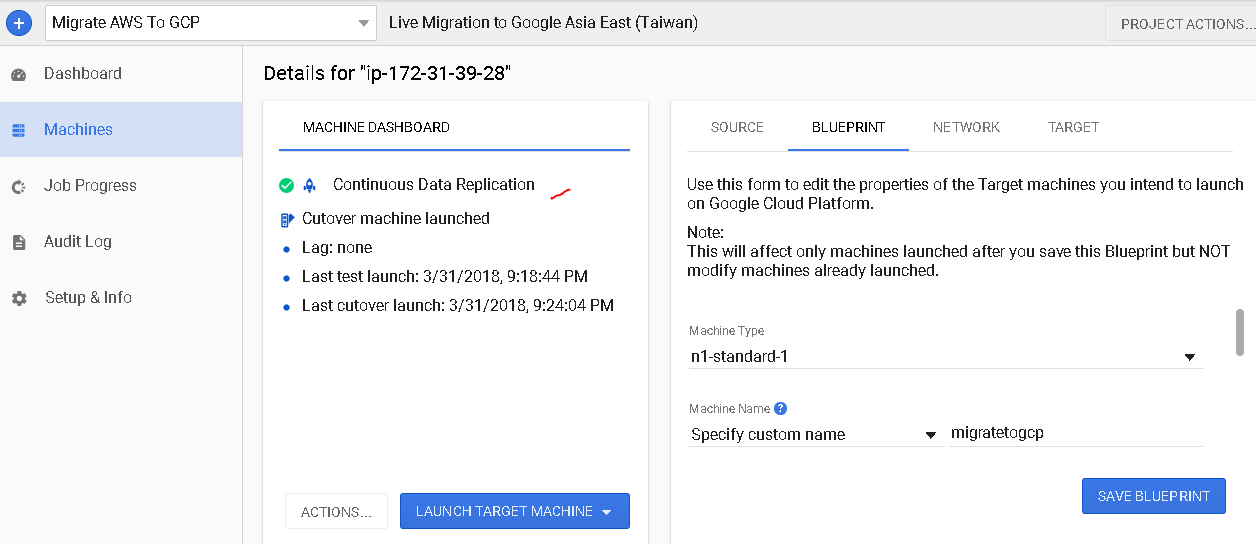1256x544 pixels.
Task: Click the blue rocket launch icon
Action: click(x=310, y=185)
